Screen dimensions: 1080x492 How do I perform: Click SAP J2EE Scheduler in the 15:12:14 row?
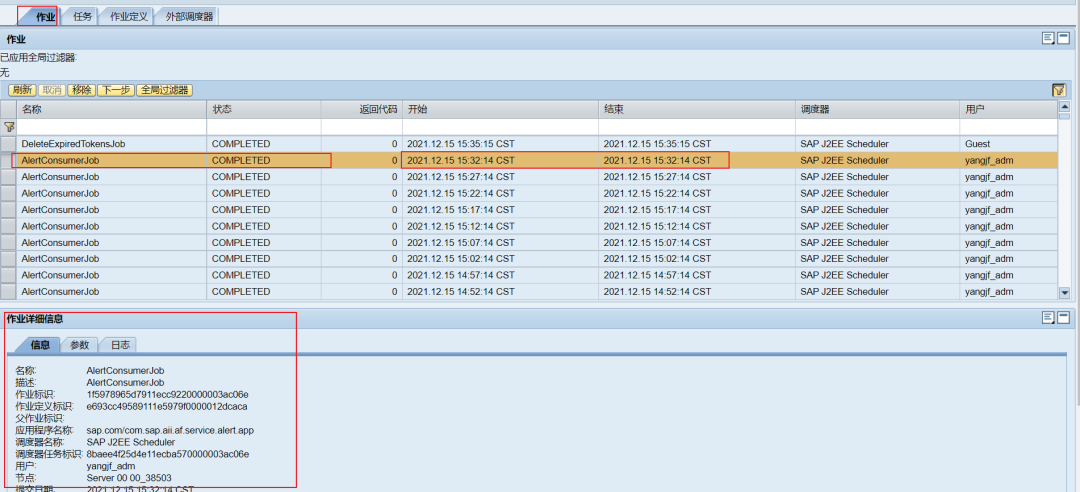point(844,226)
